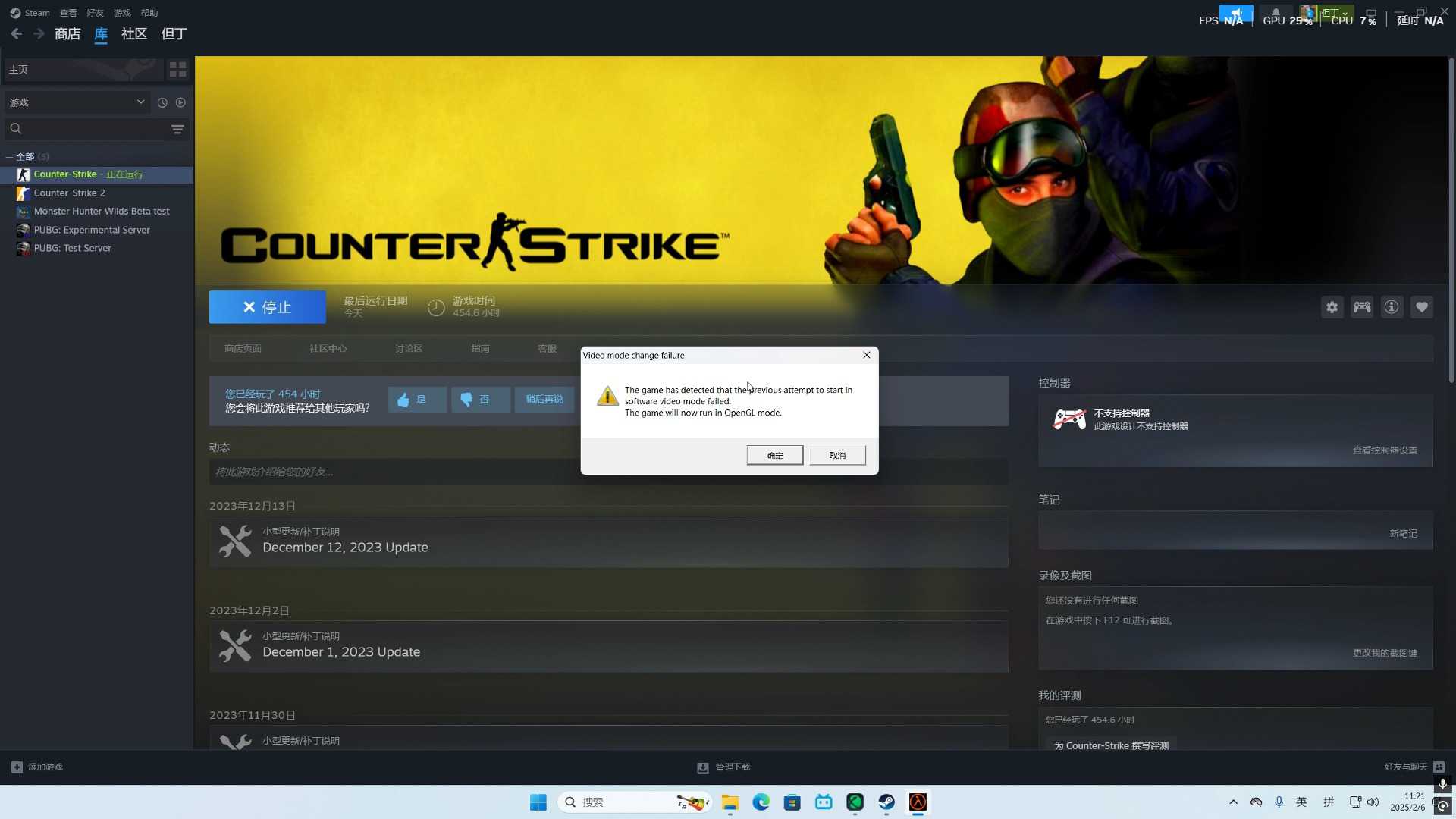This screenshot has width=1456, height=819.
Task: Open the 游戏 menu in menu bar
Action: [x=122, y=13]
